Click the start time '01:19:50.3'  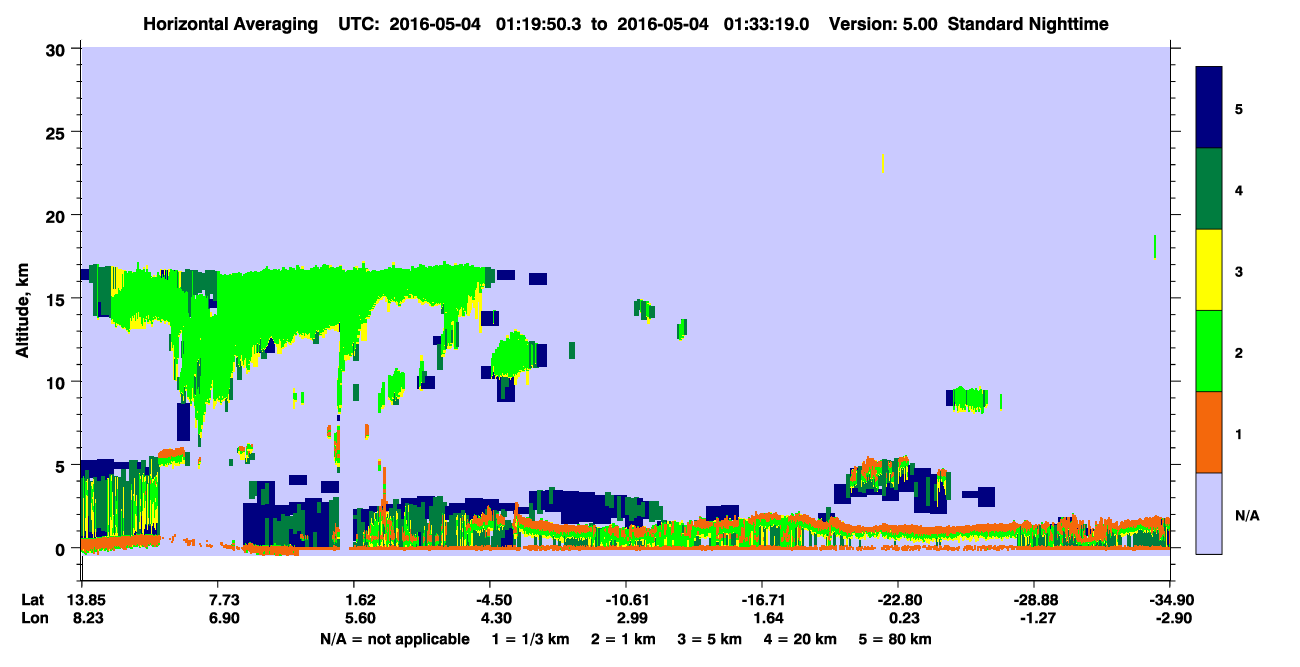click(538, 24)
